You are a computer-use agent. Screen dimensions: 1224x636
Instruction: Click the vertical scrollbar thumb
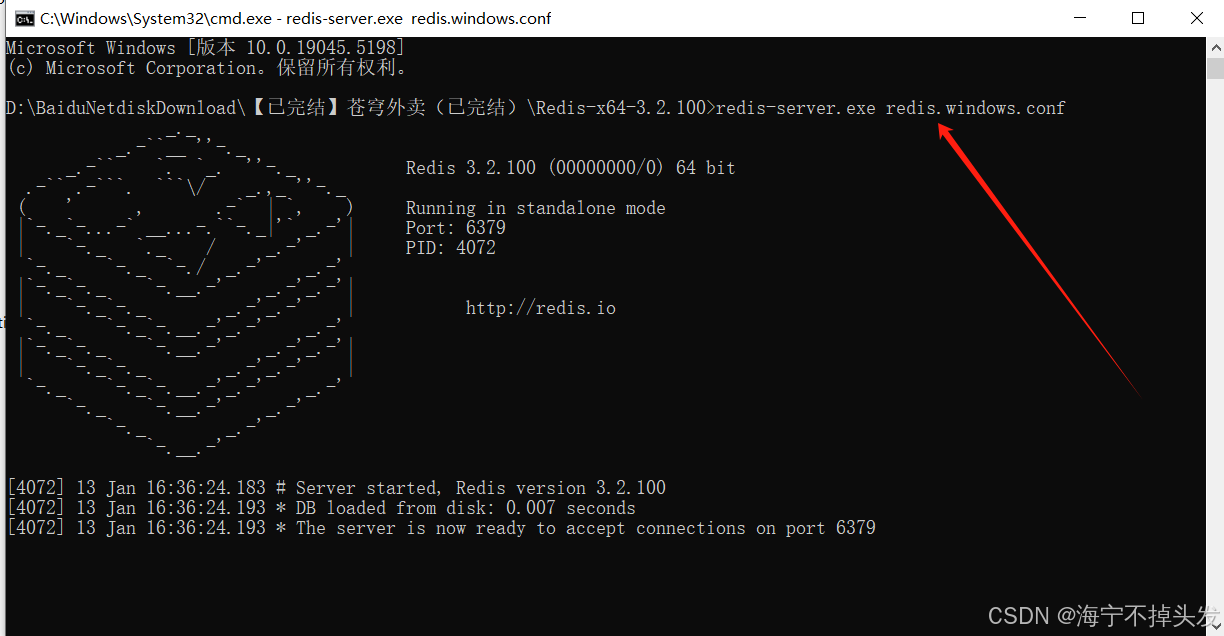pyautogui.click(x=1215, y=68)
